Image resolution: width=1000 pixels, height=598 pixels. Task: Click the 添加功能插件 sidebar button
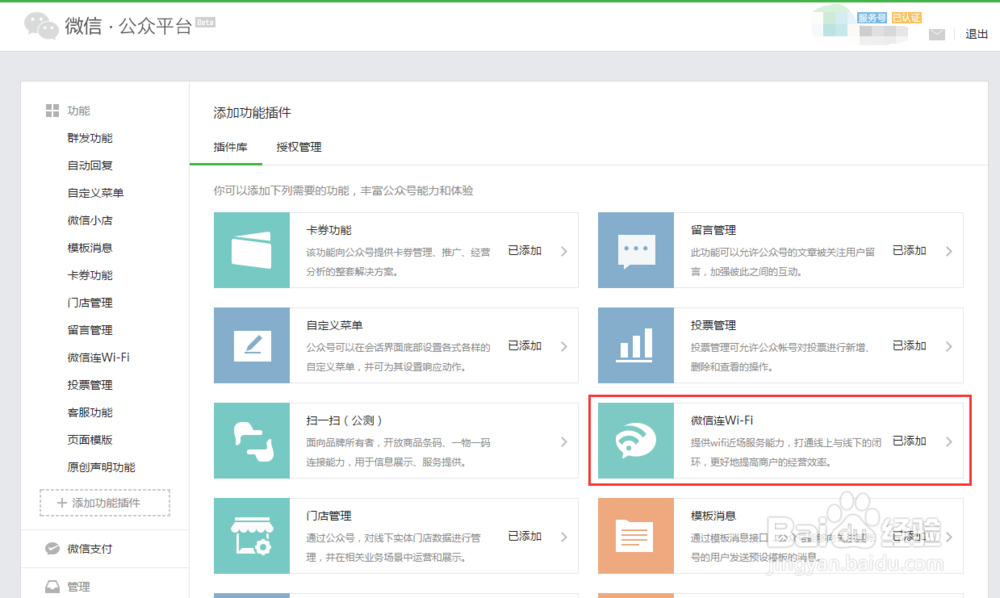click(105, 503)
